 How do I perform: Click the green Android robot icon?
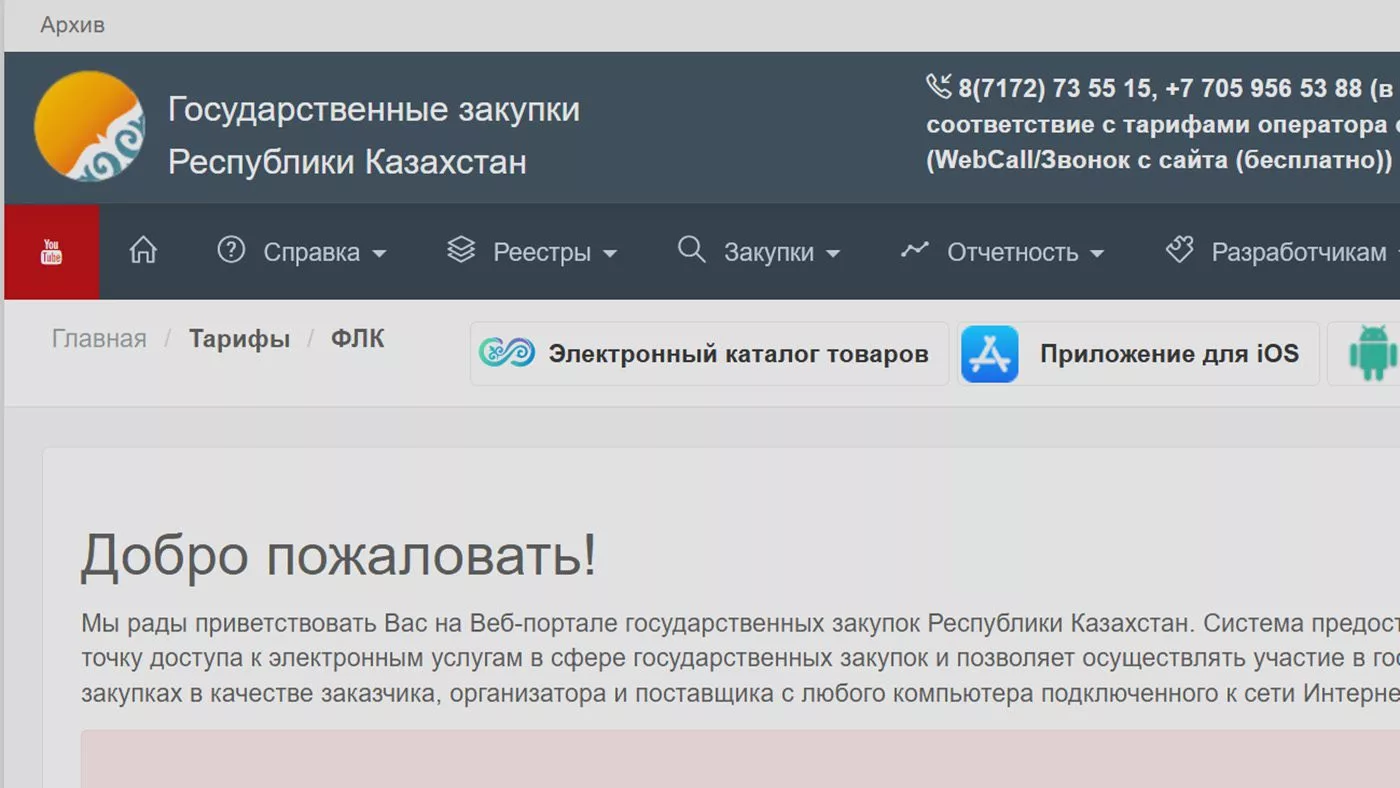(x=1372, y=354)
